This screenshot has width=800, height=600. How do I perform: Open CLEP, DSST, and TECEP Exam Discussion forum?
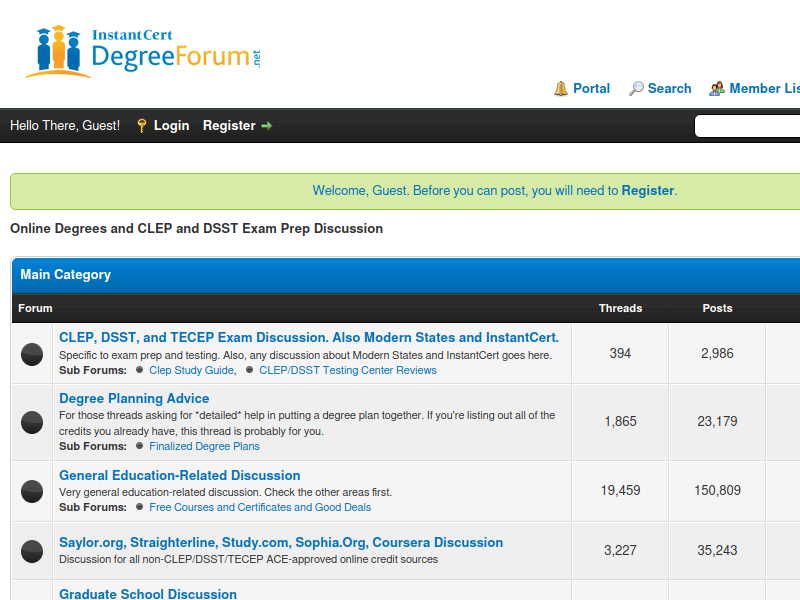309,337
